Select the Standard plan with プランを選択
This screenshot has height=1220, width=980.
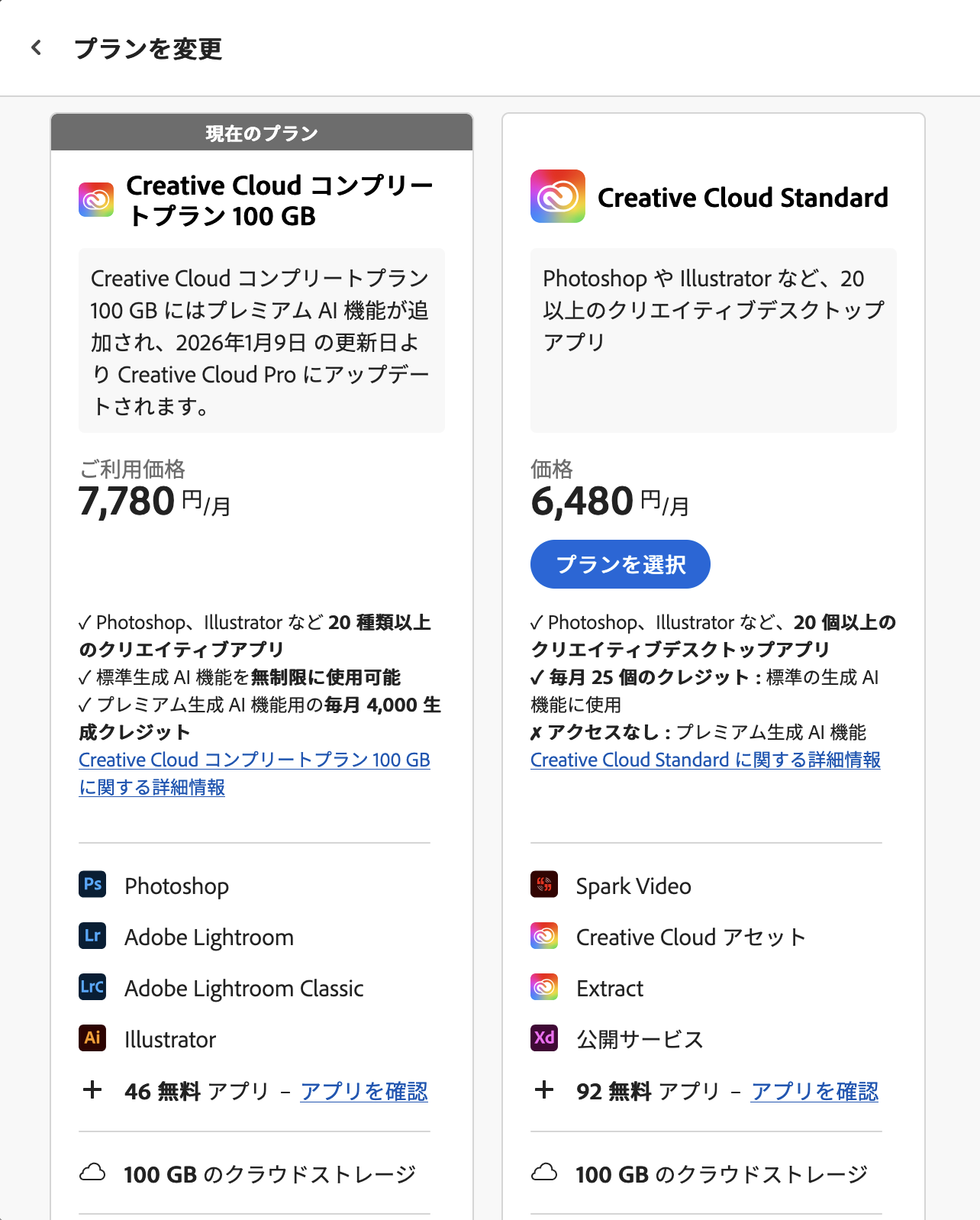click(621, 564)
